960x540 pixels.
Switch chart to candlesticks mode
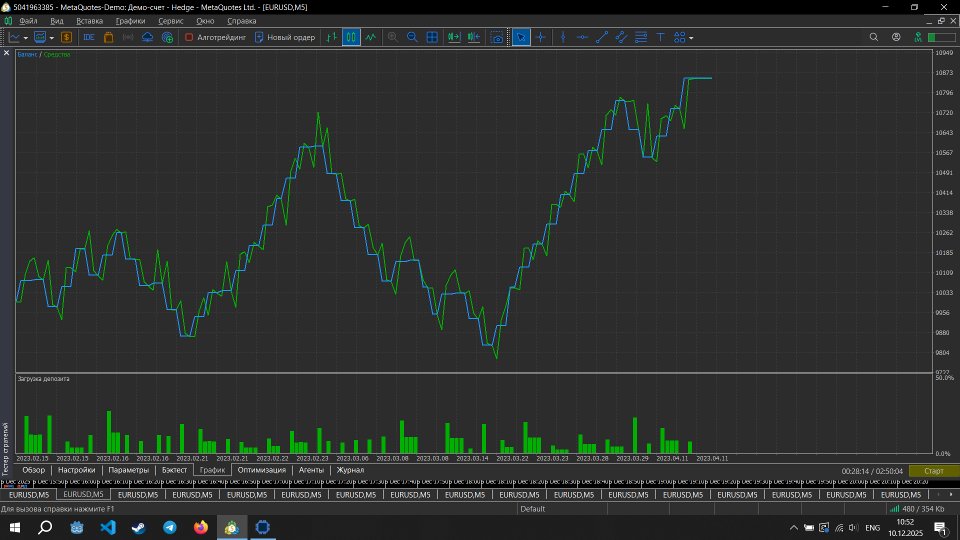coord(351,37)
